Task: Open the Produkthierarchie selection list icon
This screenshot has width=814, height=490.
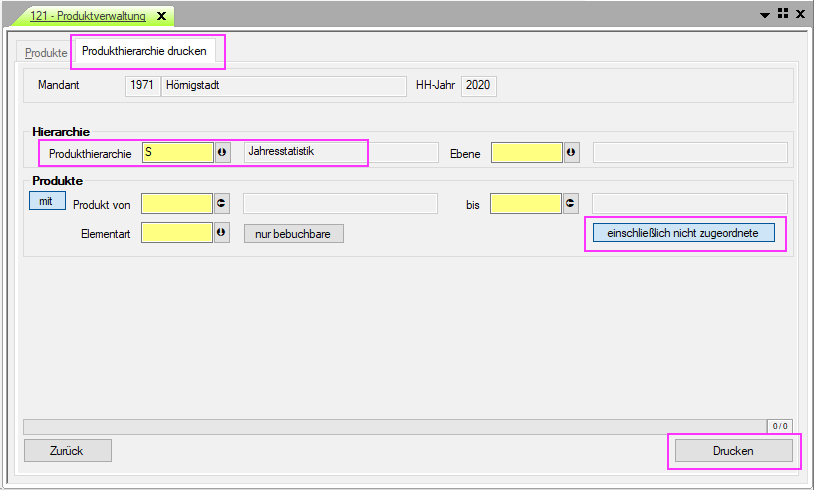Action: (222, 153)
